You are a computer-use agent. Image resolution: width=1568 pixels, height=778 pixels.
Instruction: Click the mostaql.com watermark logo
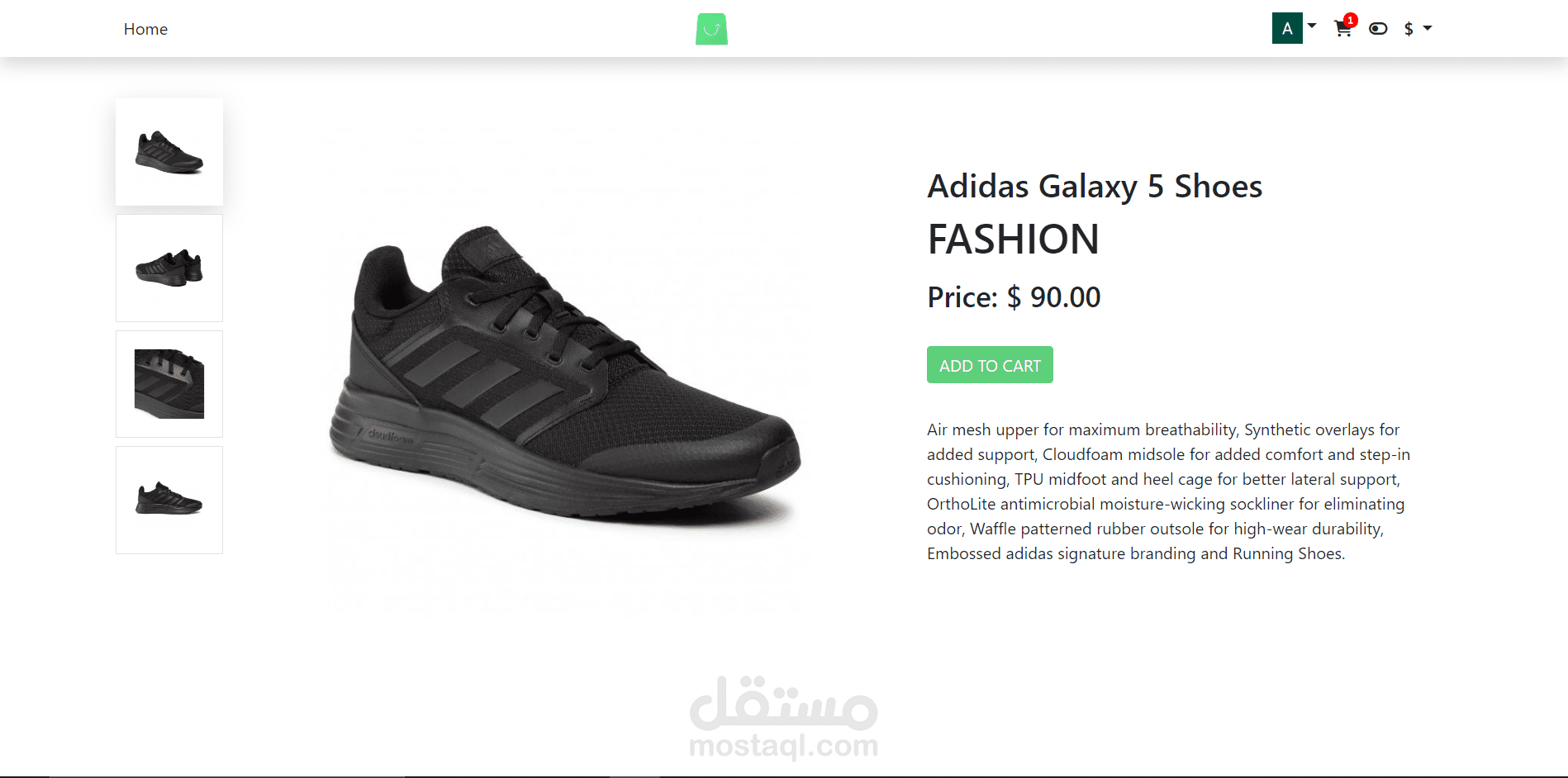pyautogui.click(x=783, y=719)
